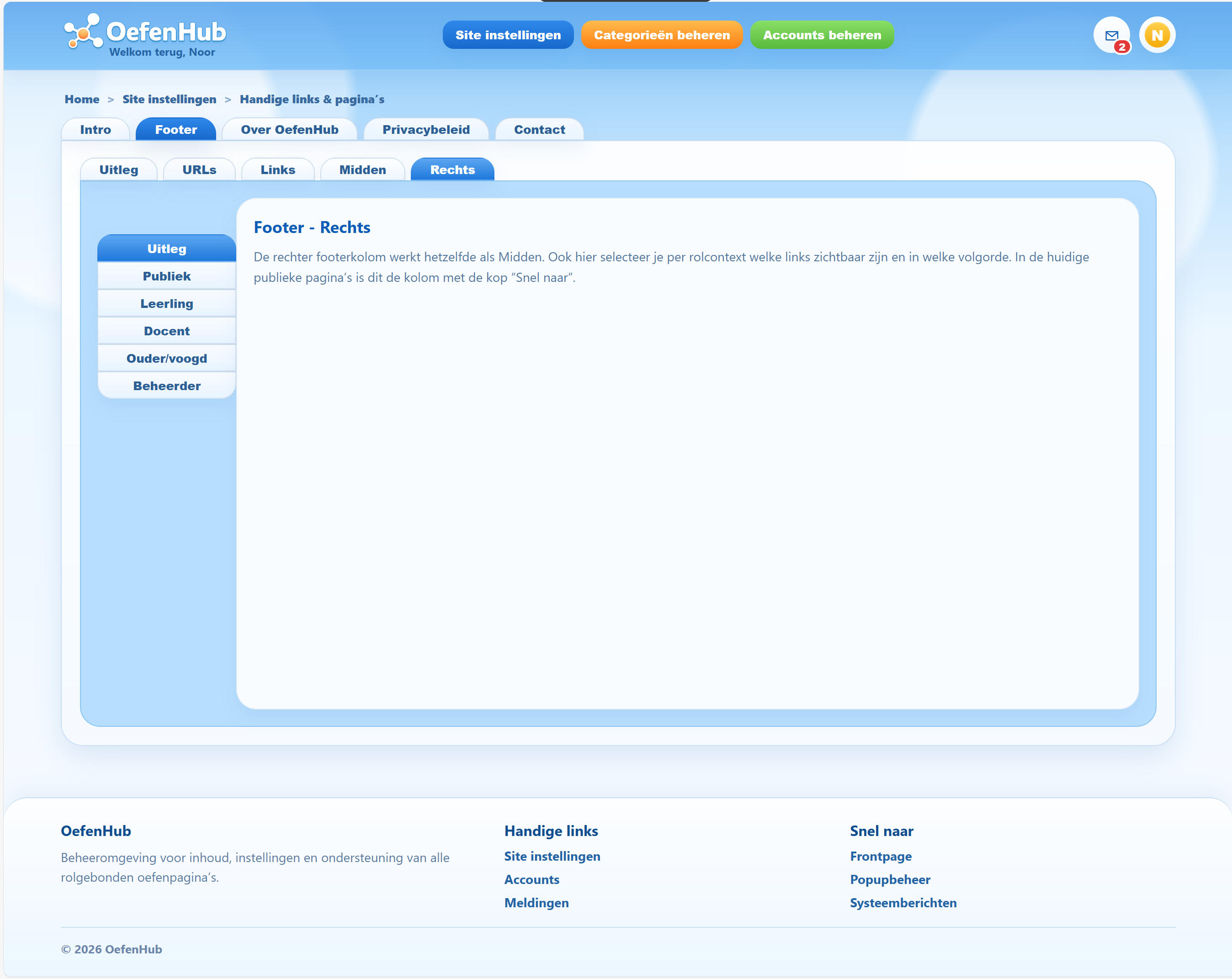Open footer link Accounts
Image resolution: width=1232 pixels, height=979 pixels.
pyautogui.click(x=531, y=879)
